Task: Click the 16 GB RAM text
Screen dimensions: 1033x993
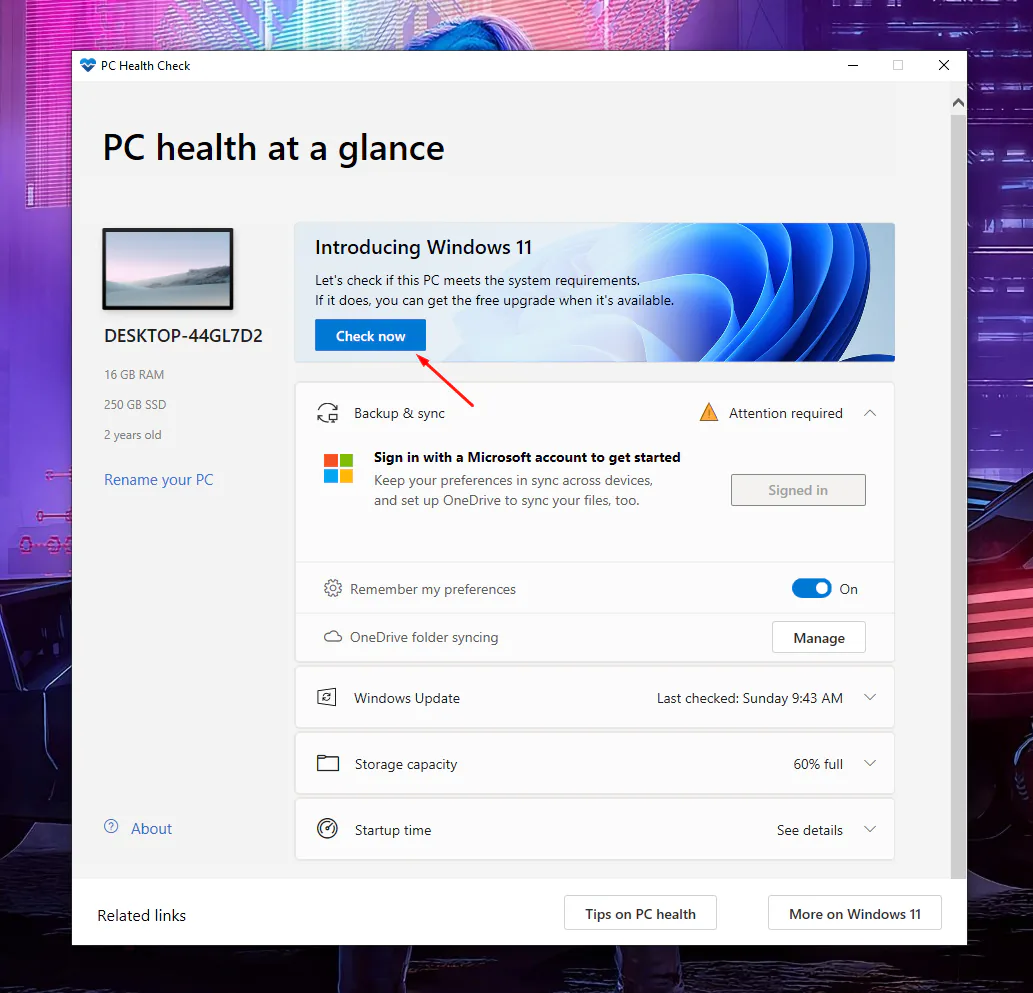Action: (x=134, y=374)
